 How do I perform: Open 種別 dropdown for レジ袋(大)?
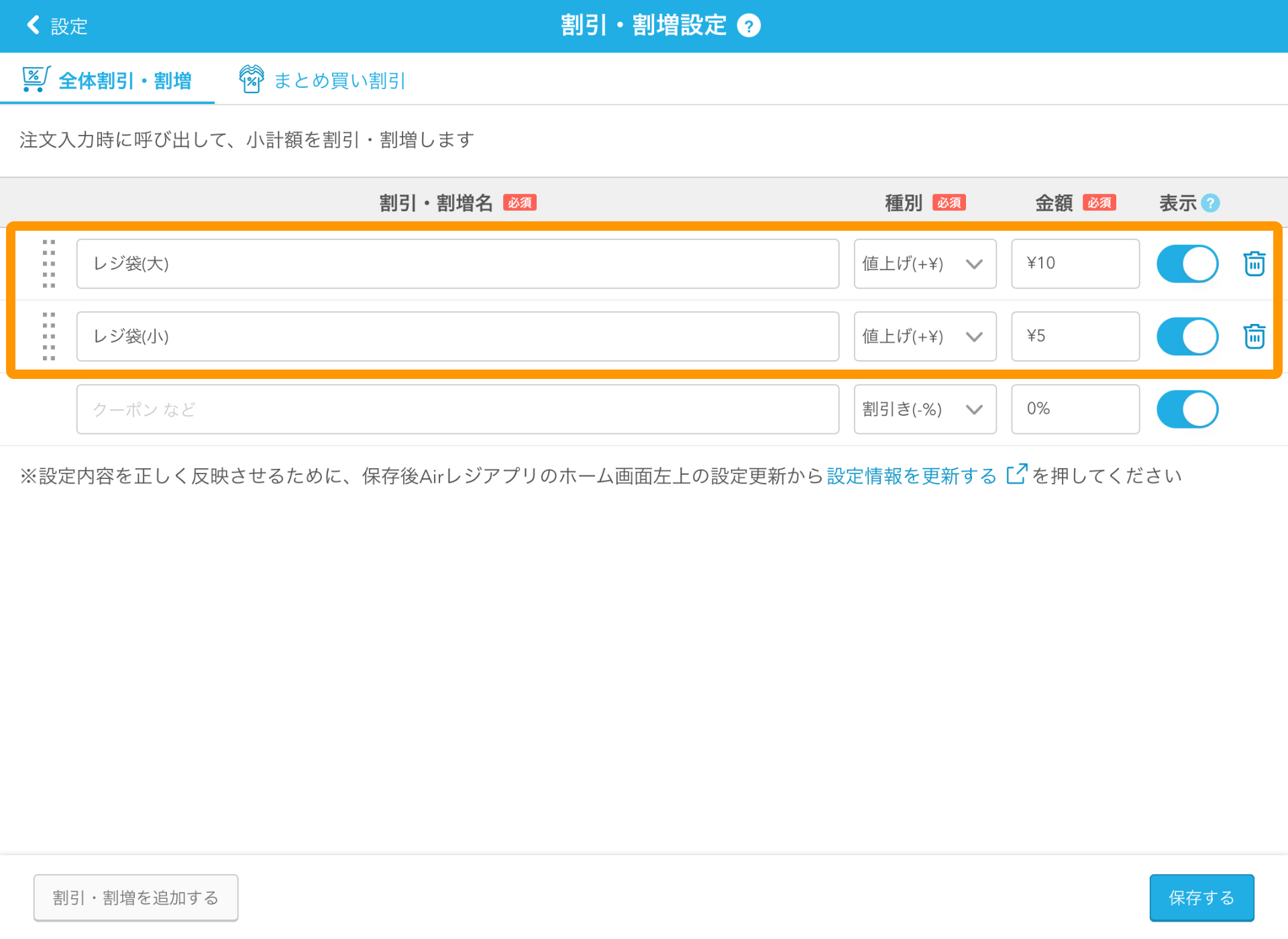click(925, 264)
